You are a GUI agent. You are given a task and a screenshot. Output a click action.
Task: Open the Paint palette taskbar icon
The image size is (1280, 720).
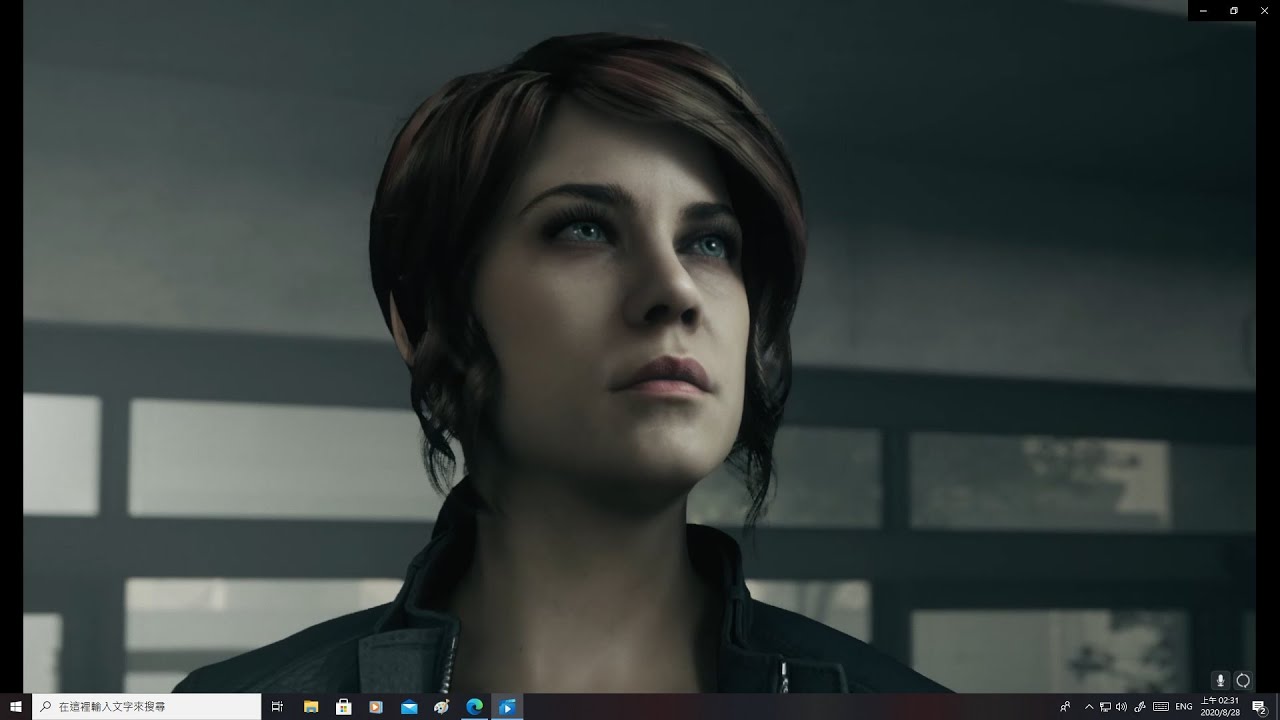pos(441,706)
